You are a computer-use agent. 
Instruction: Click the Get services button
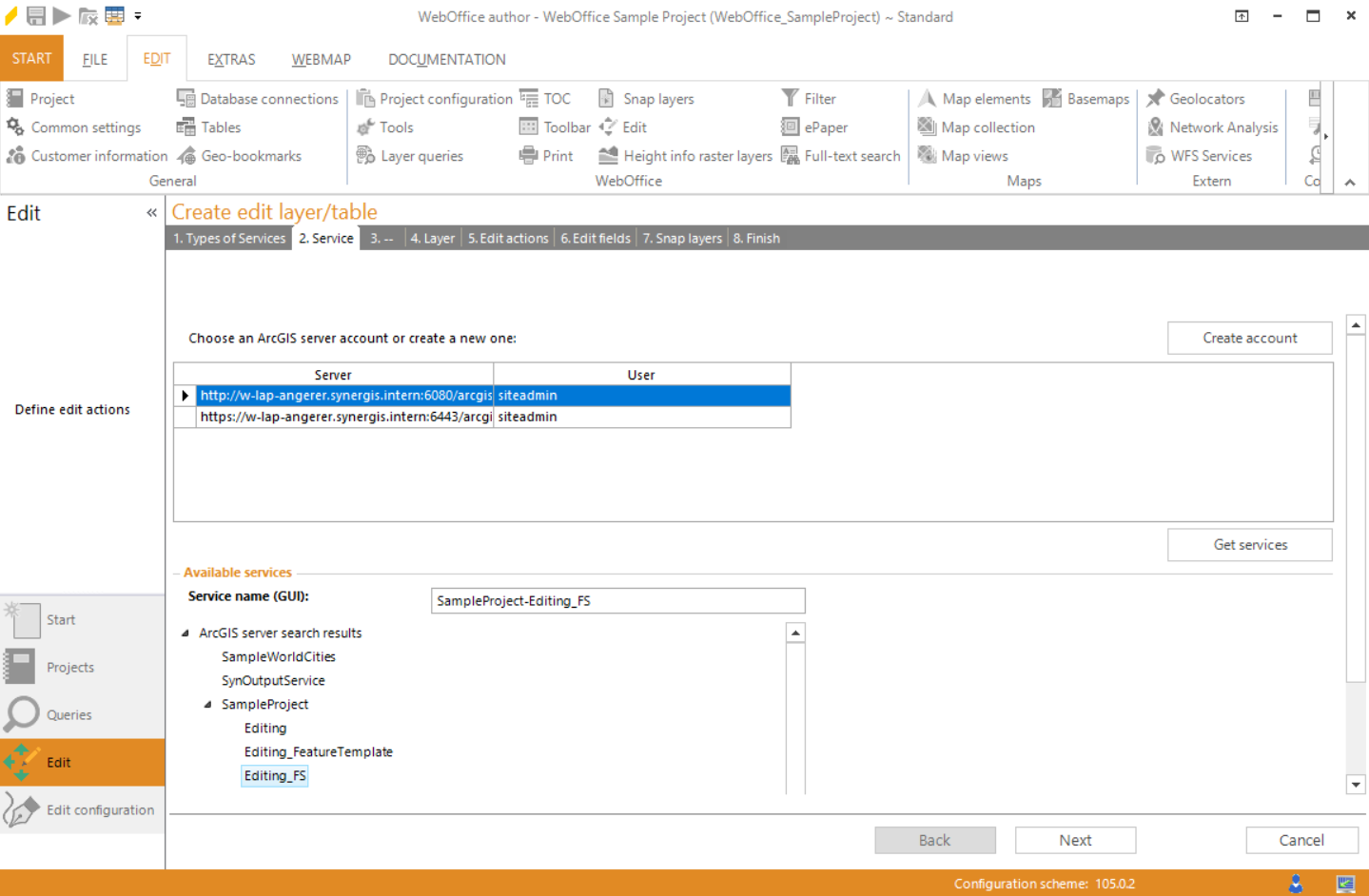[x=1249, y=544]
